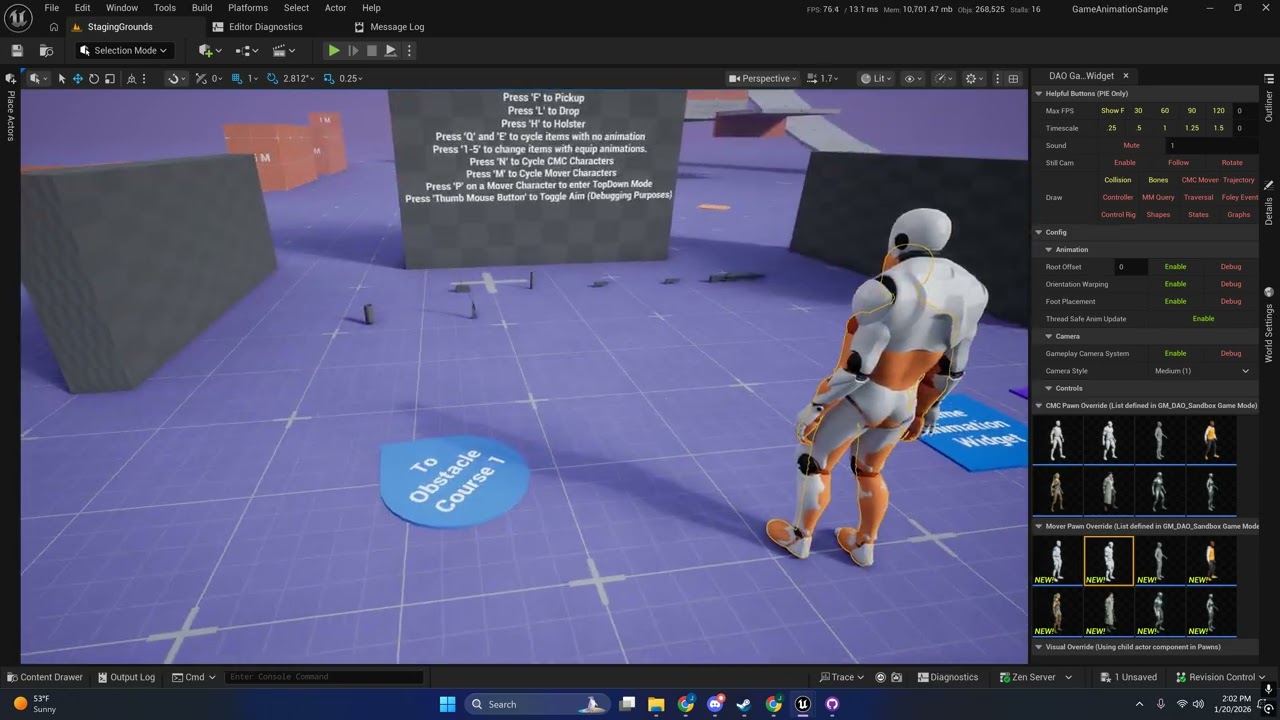Open Camera Style Medium (1) dropdown

(x=1201, y=371)
